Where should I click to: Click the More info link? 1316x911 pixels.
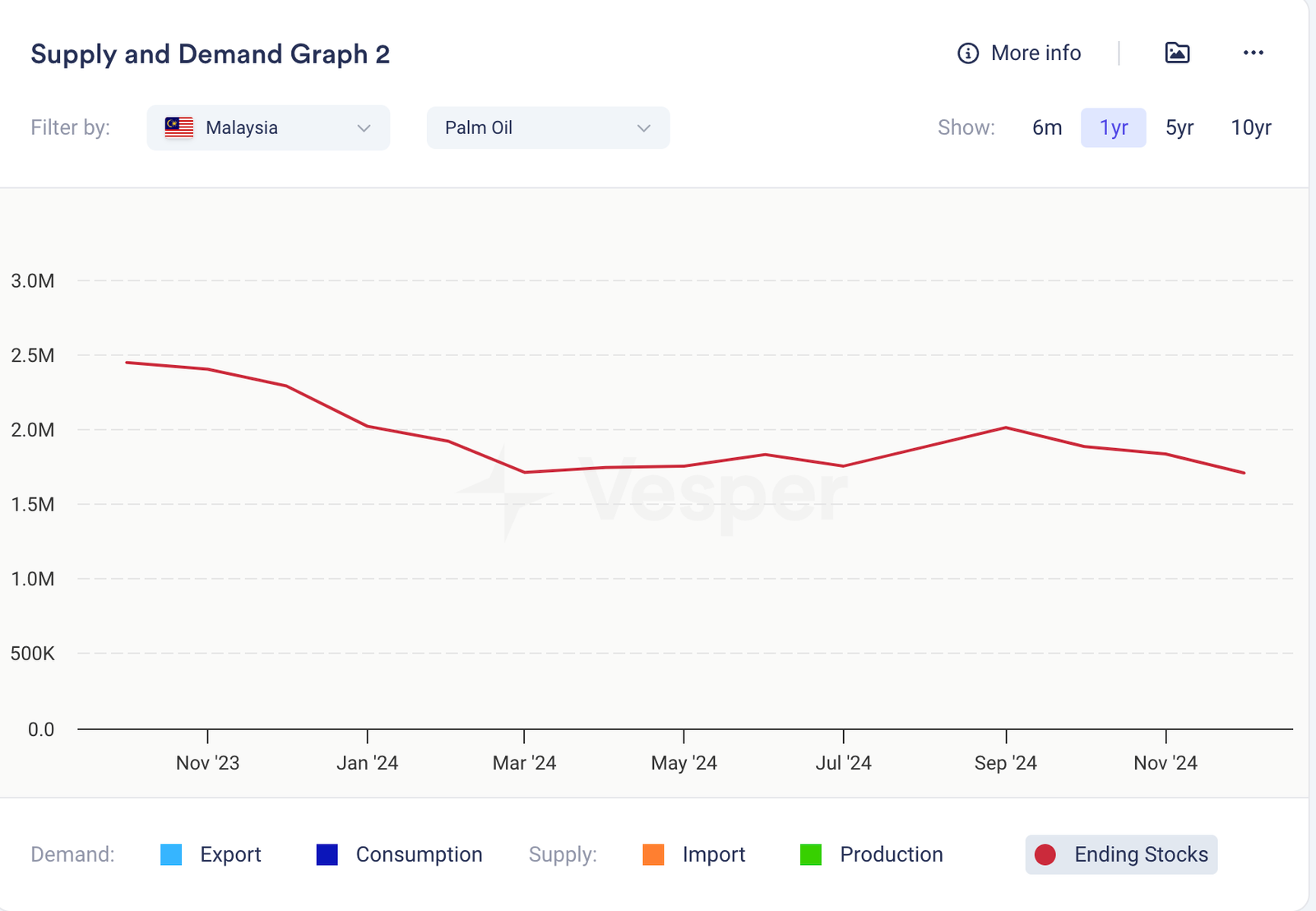tap(1036, 53)
